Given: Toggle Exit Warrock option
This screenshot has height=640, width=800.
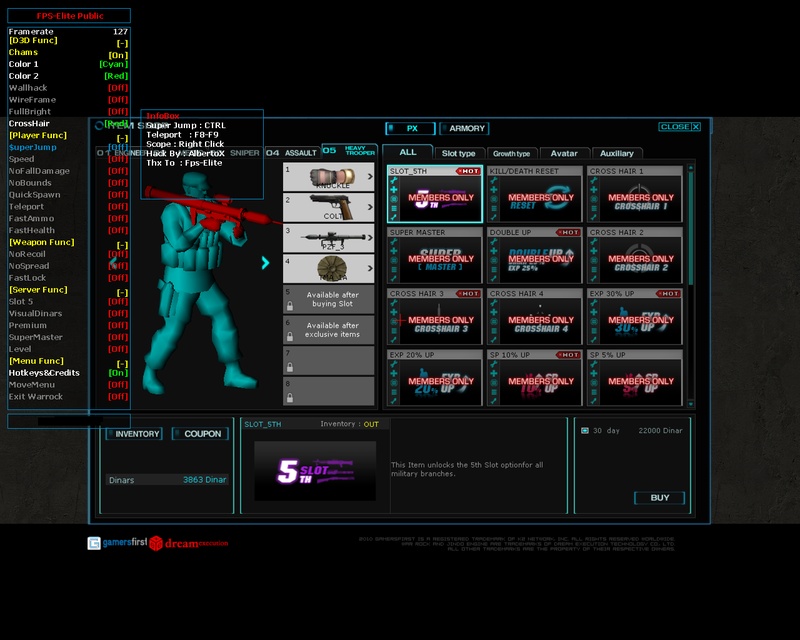Looking at the screenshot, I should pyautogui.click(x=68, y=397).
